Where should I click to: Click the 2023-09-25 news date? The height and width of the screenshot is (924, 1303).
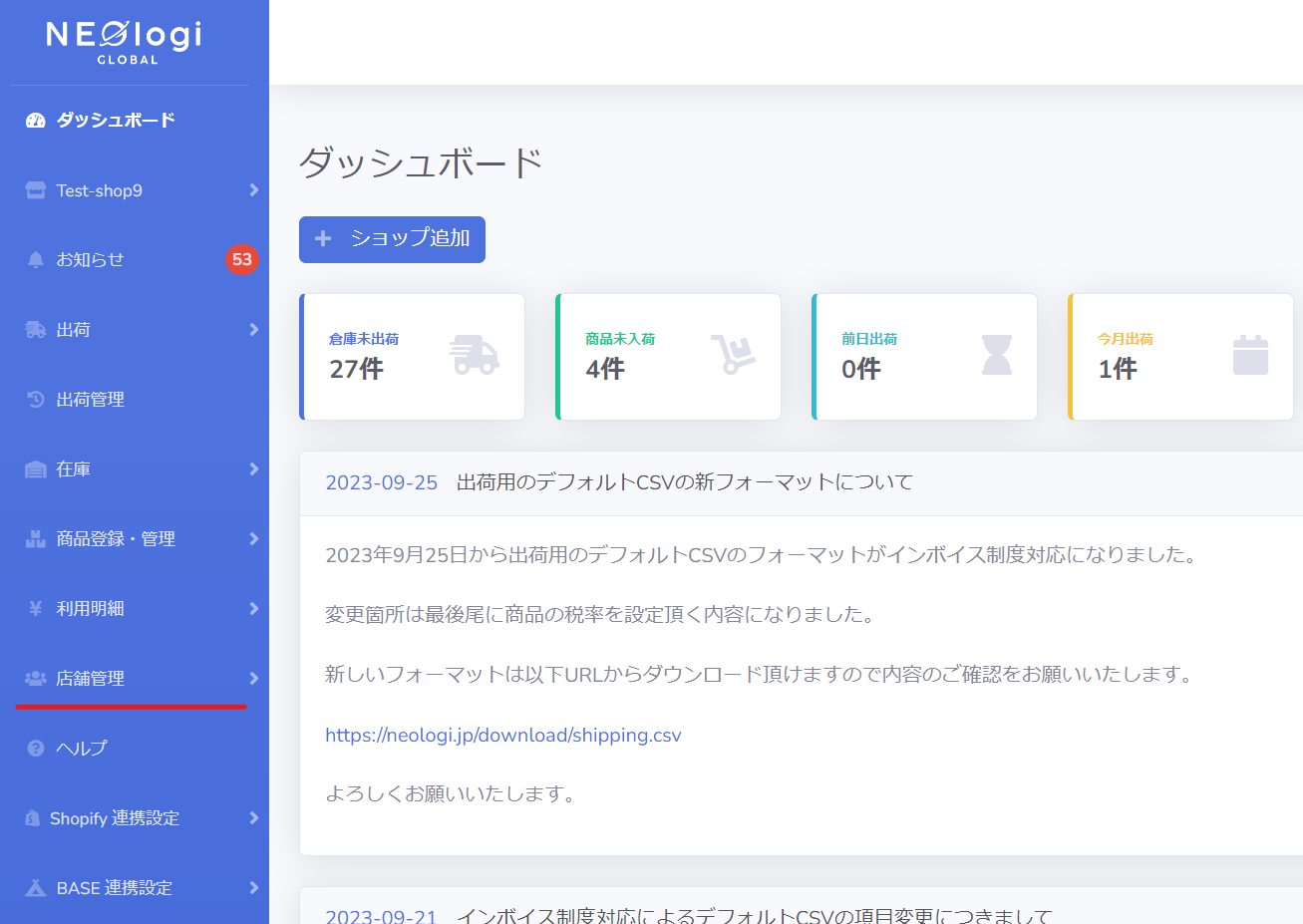tap(382, 482)
